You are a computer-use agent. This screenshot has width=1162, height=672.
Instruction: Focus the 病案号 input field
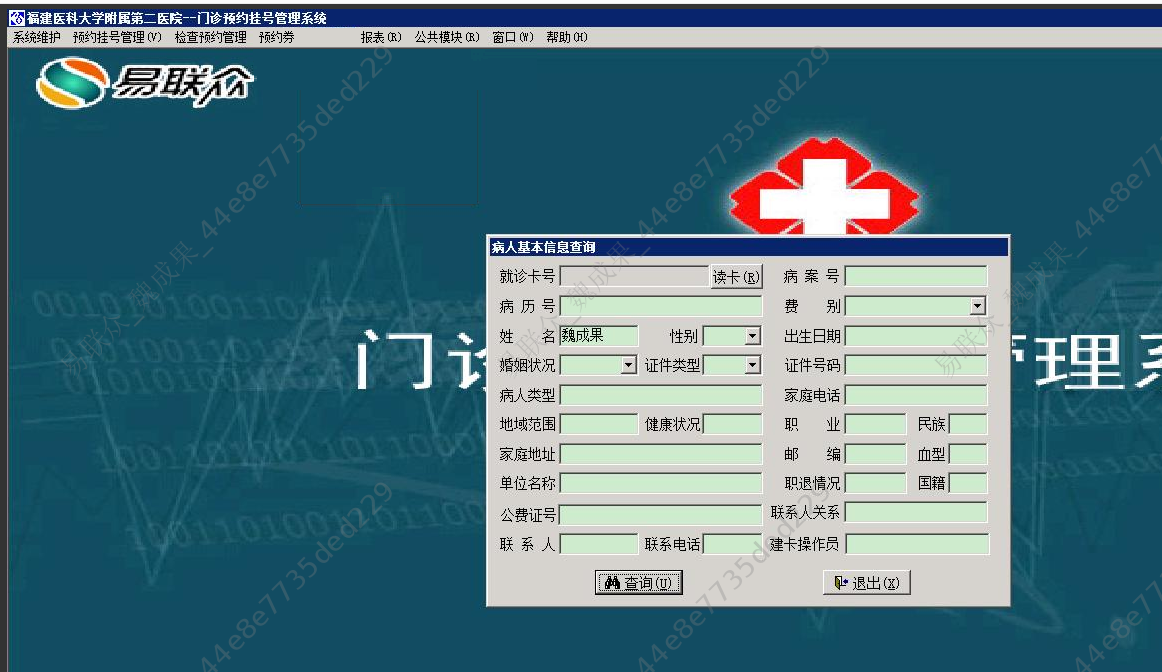pyautogui.click(x=916, y=276)
